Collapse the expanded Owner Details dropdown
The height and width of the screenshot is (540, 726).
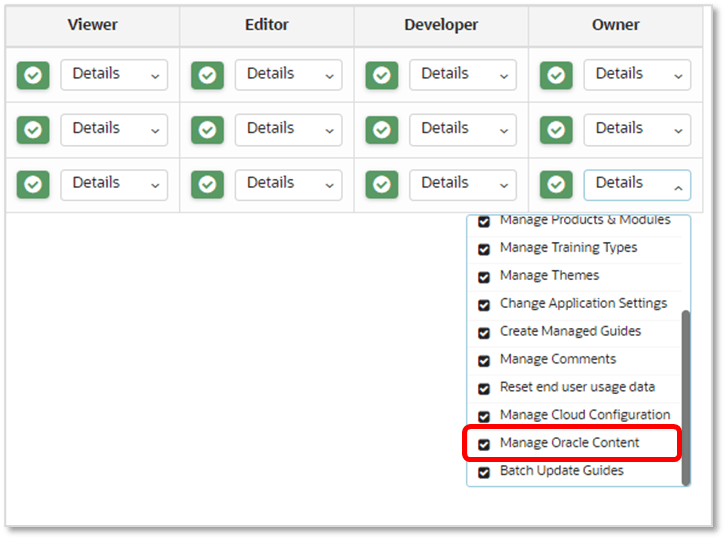[x=637, y=185]
